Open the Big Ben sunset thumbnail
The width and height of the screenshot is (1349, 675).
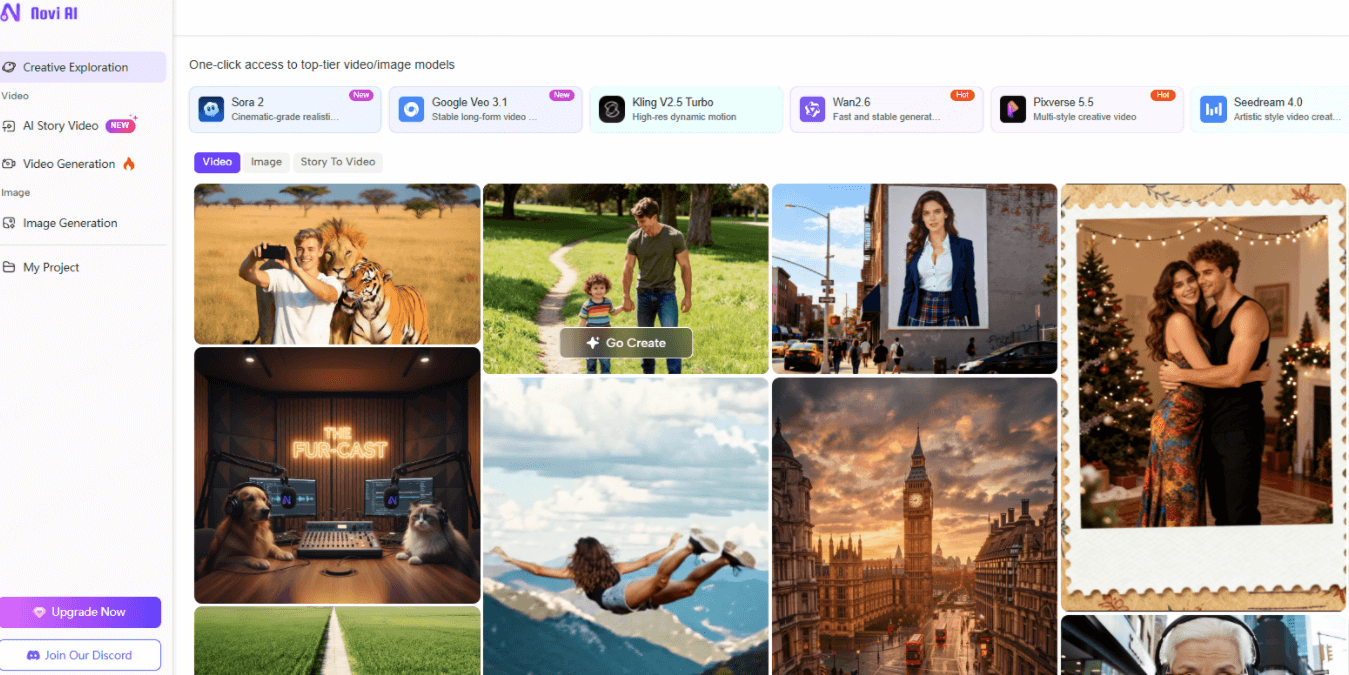914,525
